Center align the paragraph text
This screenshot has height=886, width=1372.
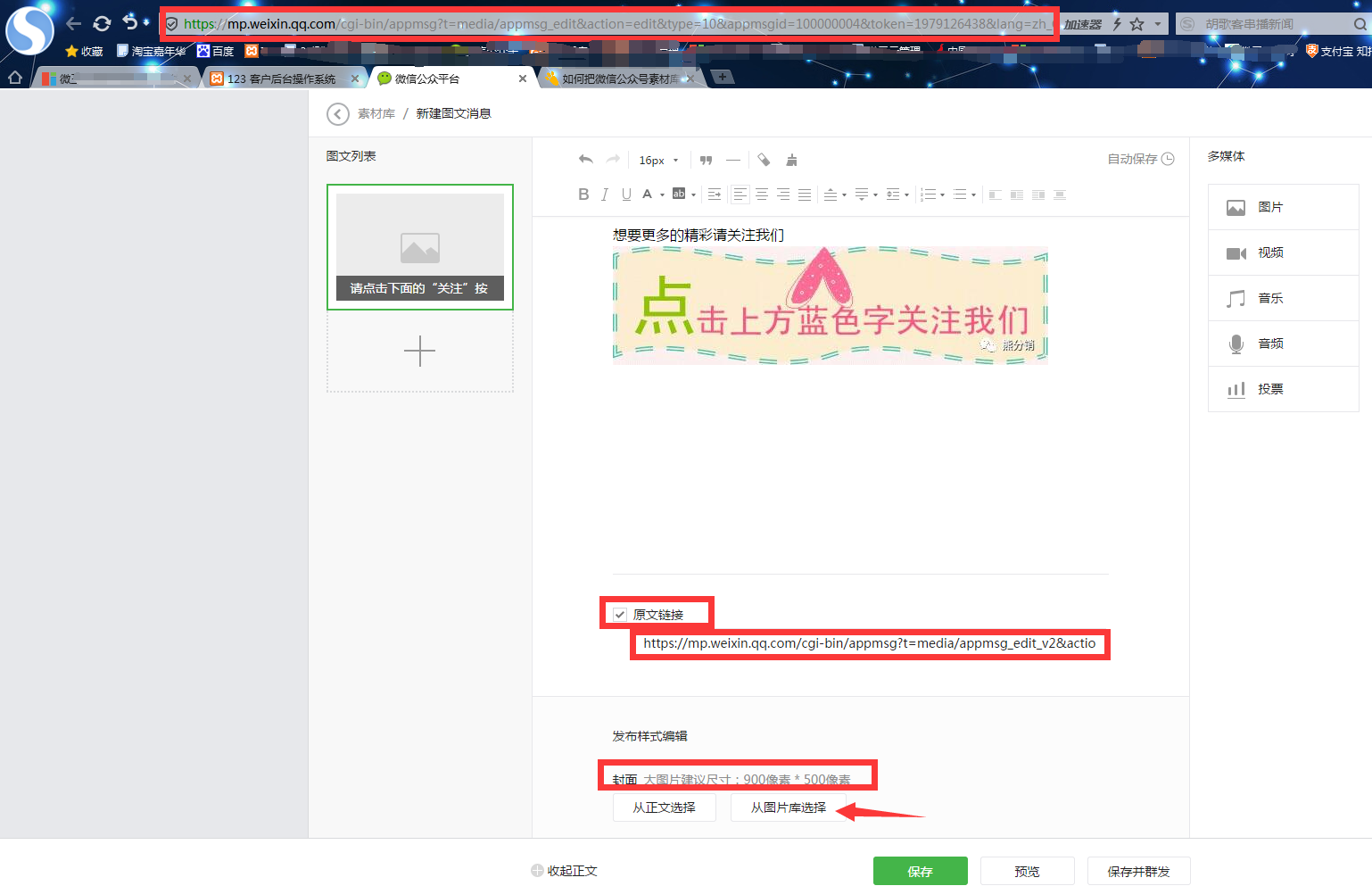coord(761,195)
